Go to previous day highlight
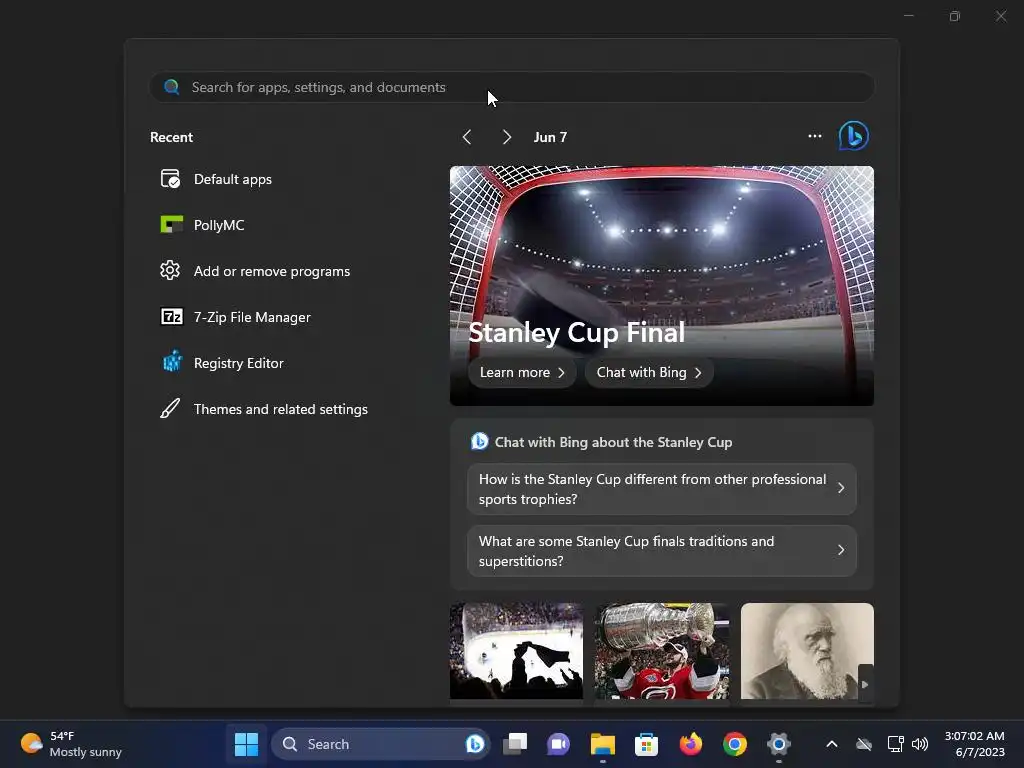 [x=466, y=137]
